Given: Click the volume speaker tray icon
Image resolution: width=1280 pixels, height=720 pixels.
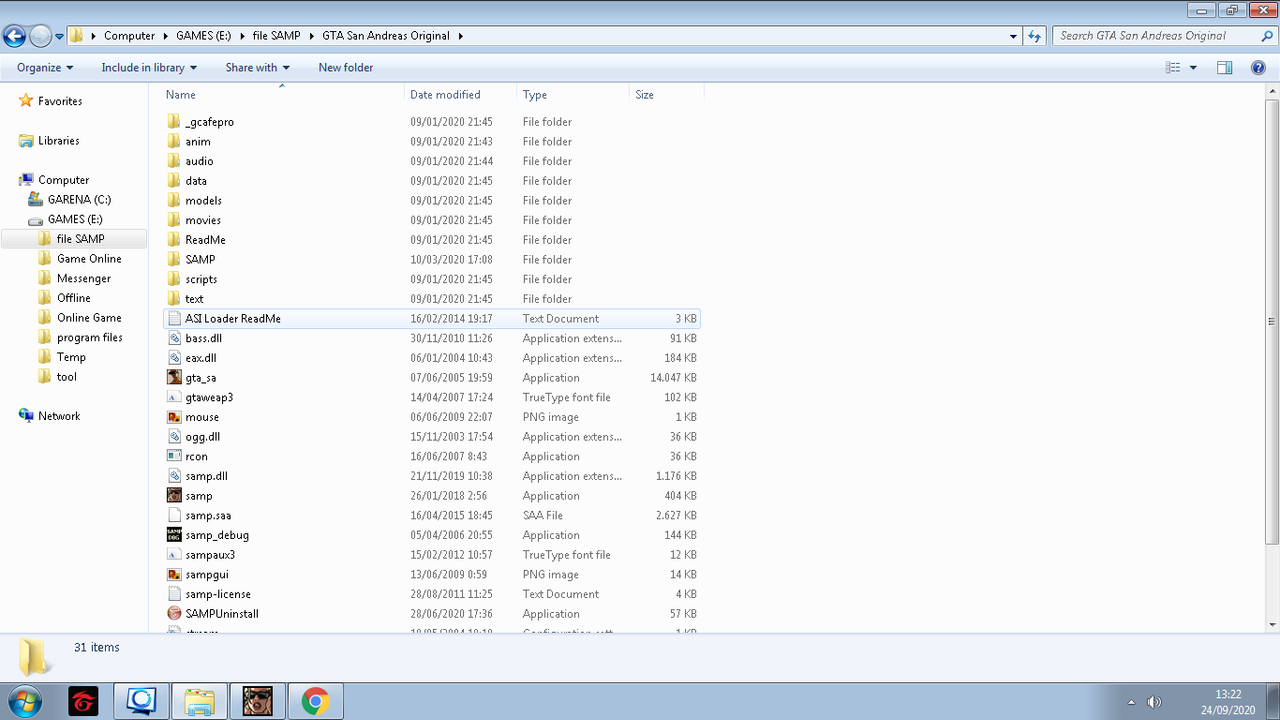Looking at the screenshot, I should 1154,702.
